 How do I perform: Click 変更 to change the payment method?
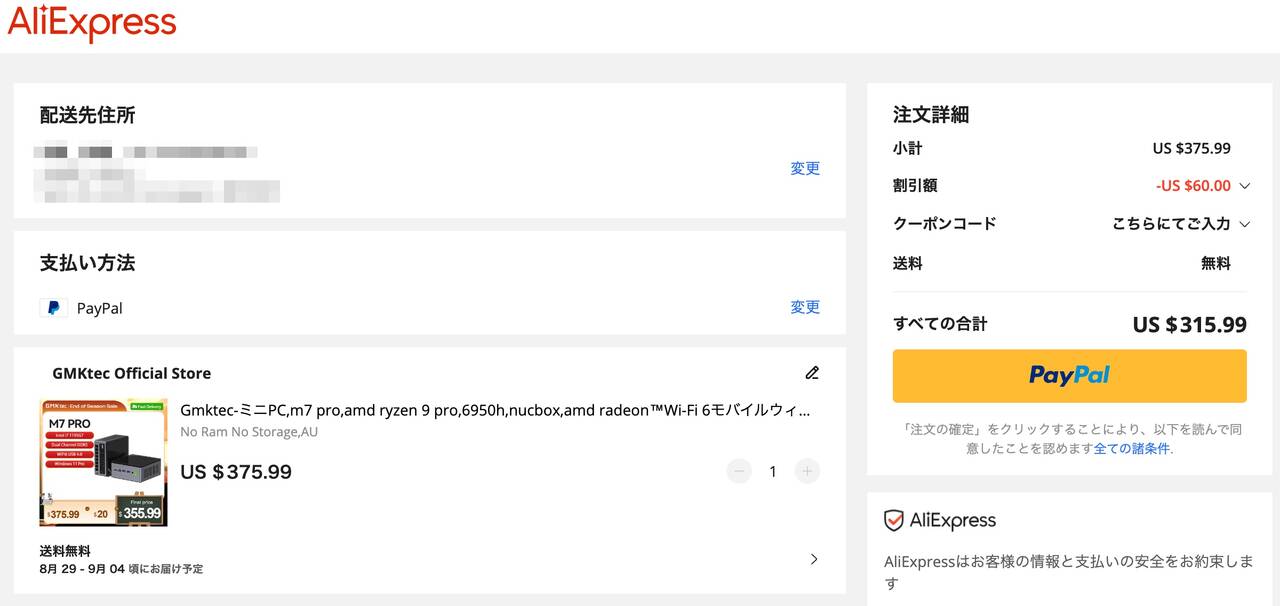click(805, 307)
